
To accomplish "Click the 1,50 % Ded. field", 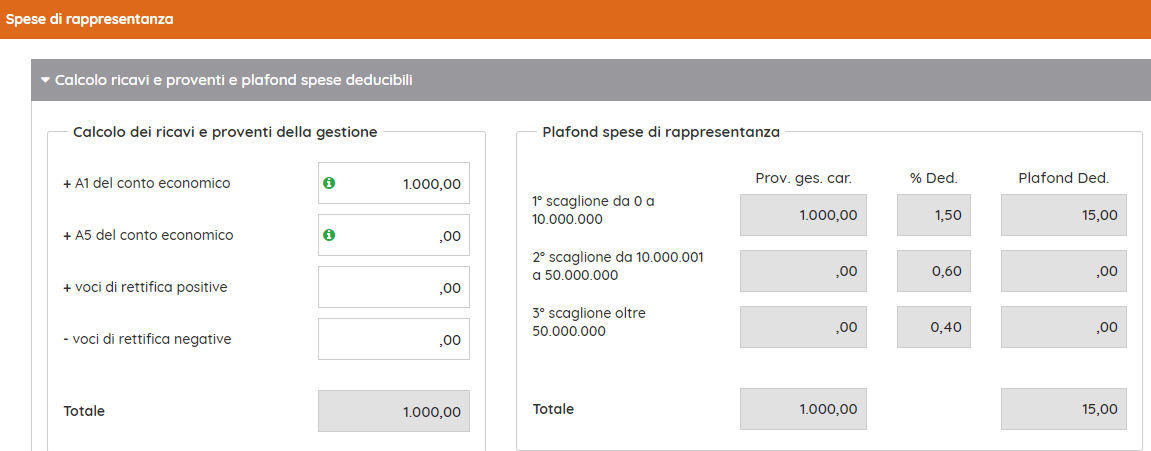I will coord(934,215).
